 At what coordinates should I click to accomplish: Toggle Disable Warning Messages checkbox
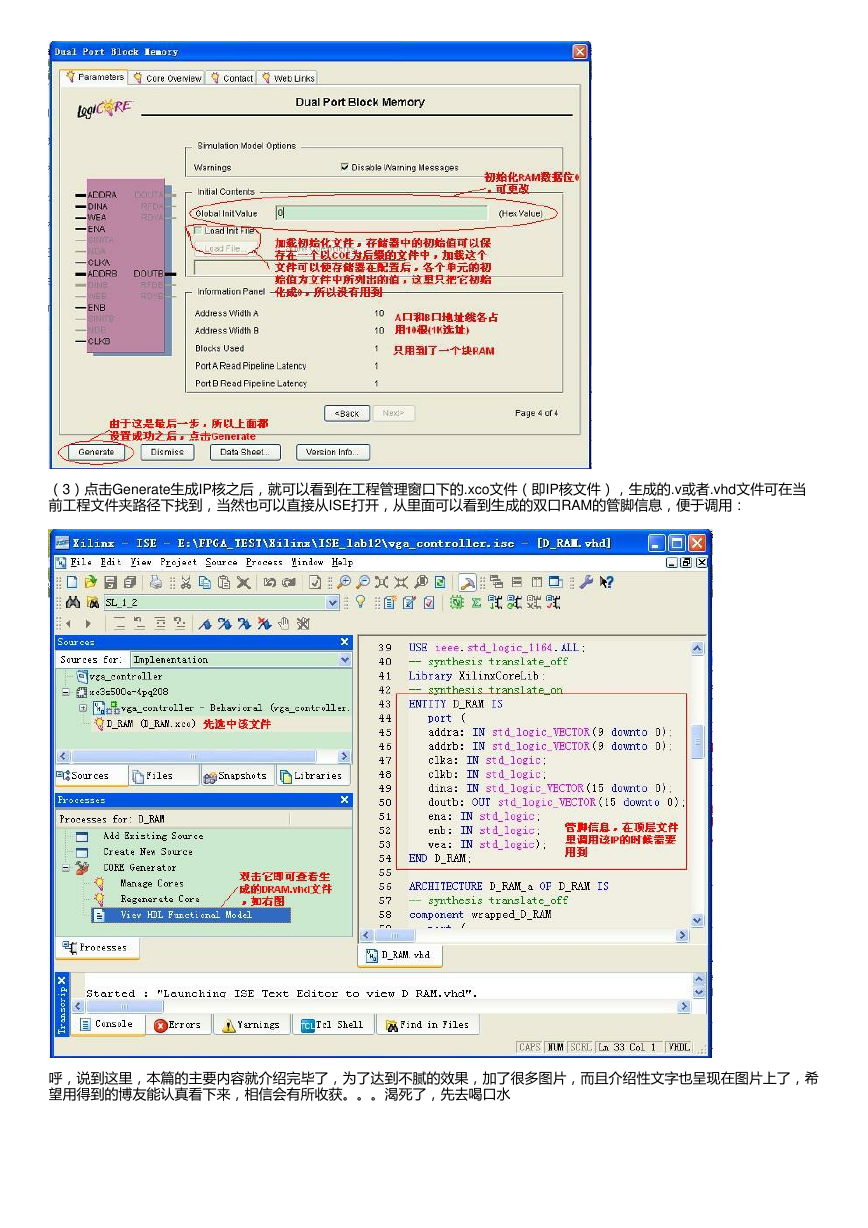[345, 167]
